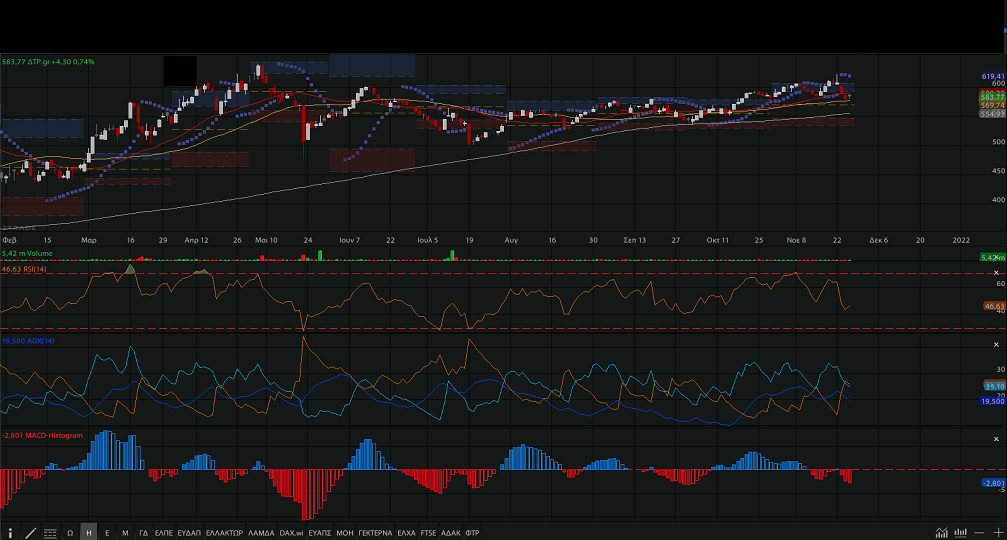Open the indicators chart icon
The width and height of the screenshot is (1007, 540).
pos(941,532)
